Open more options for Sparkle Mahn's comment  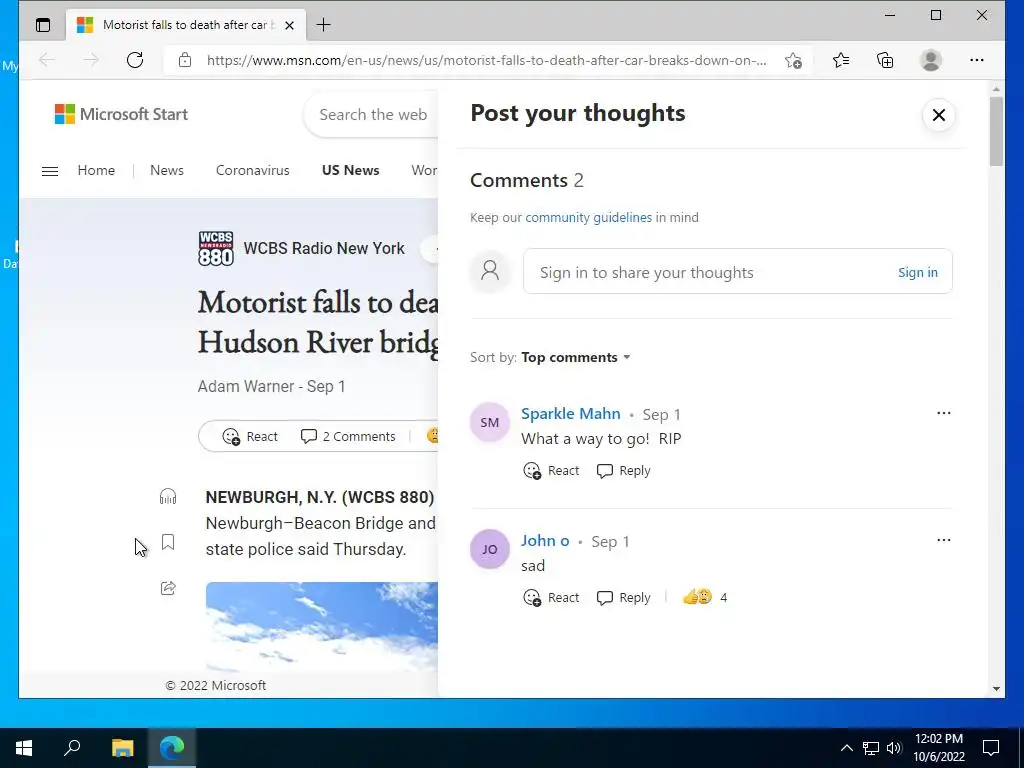pos(944,413)
